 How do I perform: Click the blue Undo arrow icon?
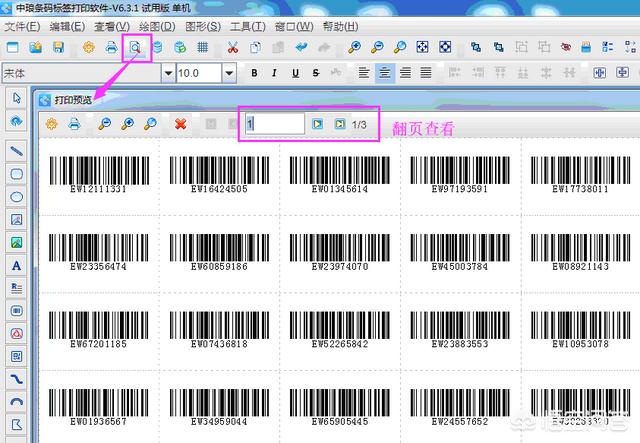point(301,47)
